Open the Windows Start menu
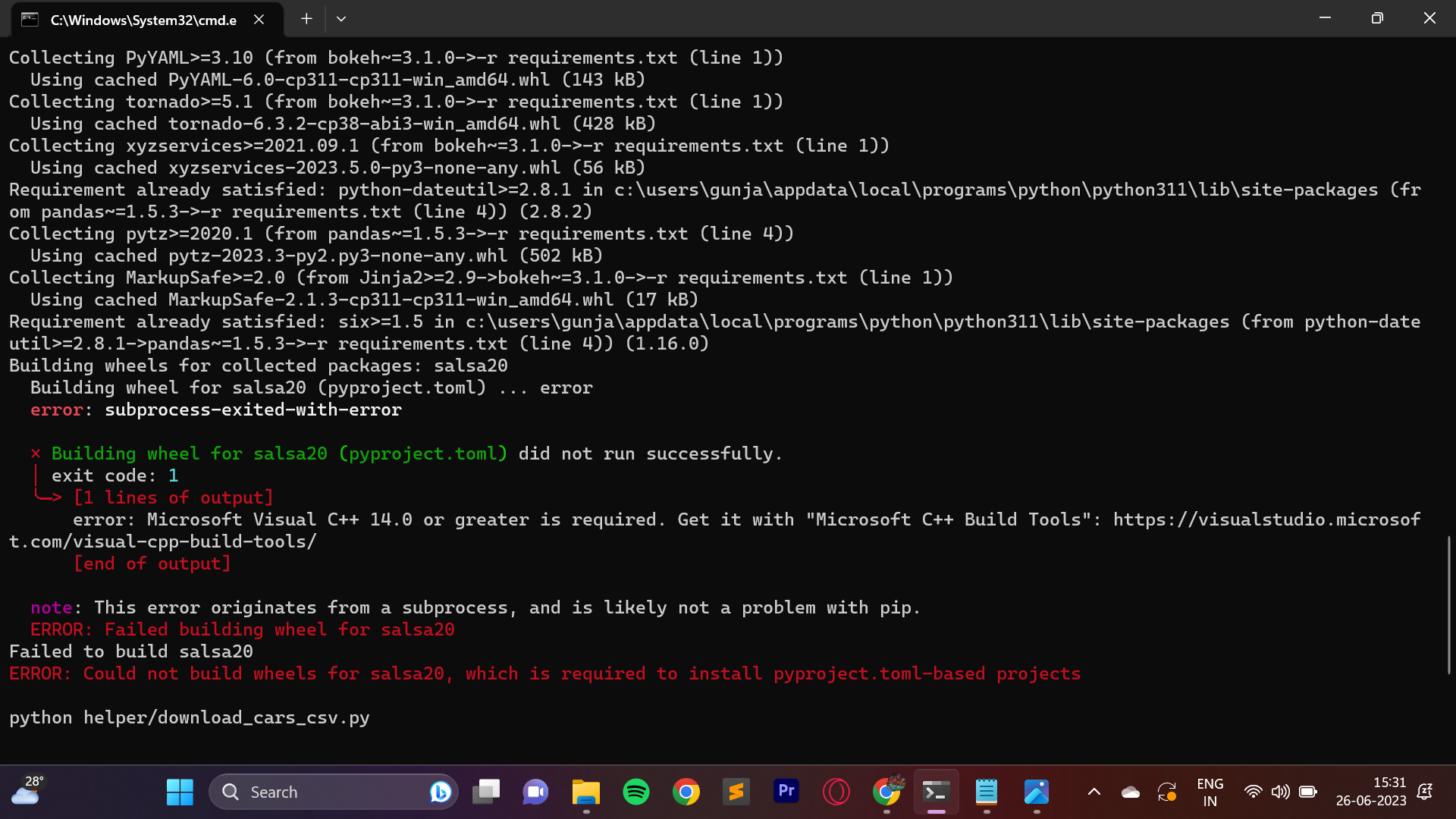This screenshot has height=819, width=1456. tap(180, 791)
